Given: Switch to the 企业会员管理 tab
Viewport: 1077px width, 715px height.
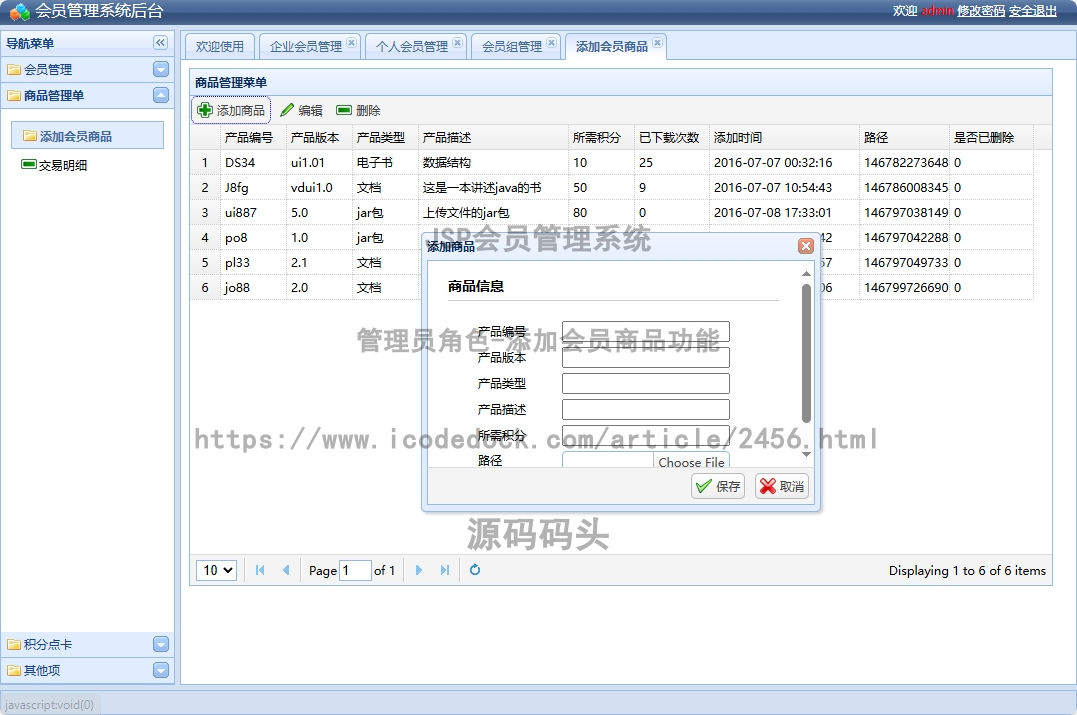Looking at the screenshot, I should click(306, 46).
